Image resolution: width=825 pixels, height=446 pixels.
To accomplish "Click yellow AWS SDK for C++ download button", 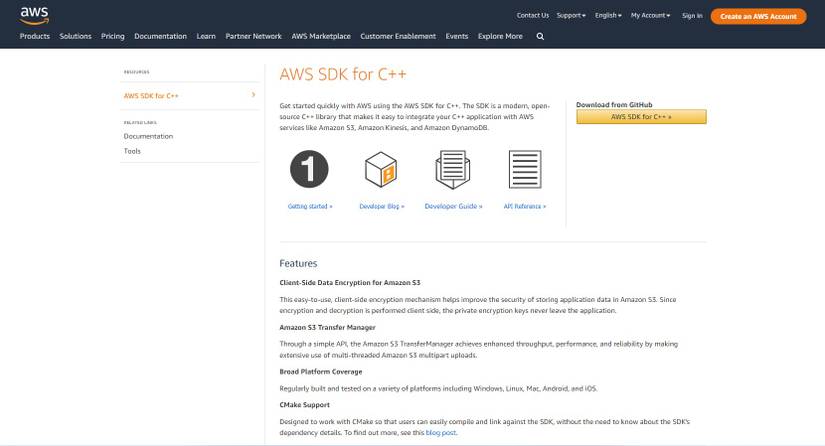I will tap(641, 117).
